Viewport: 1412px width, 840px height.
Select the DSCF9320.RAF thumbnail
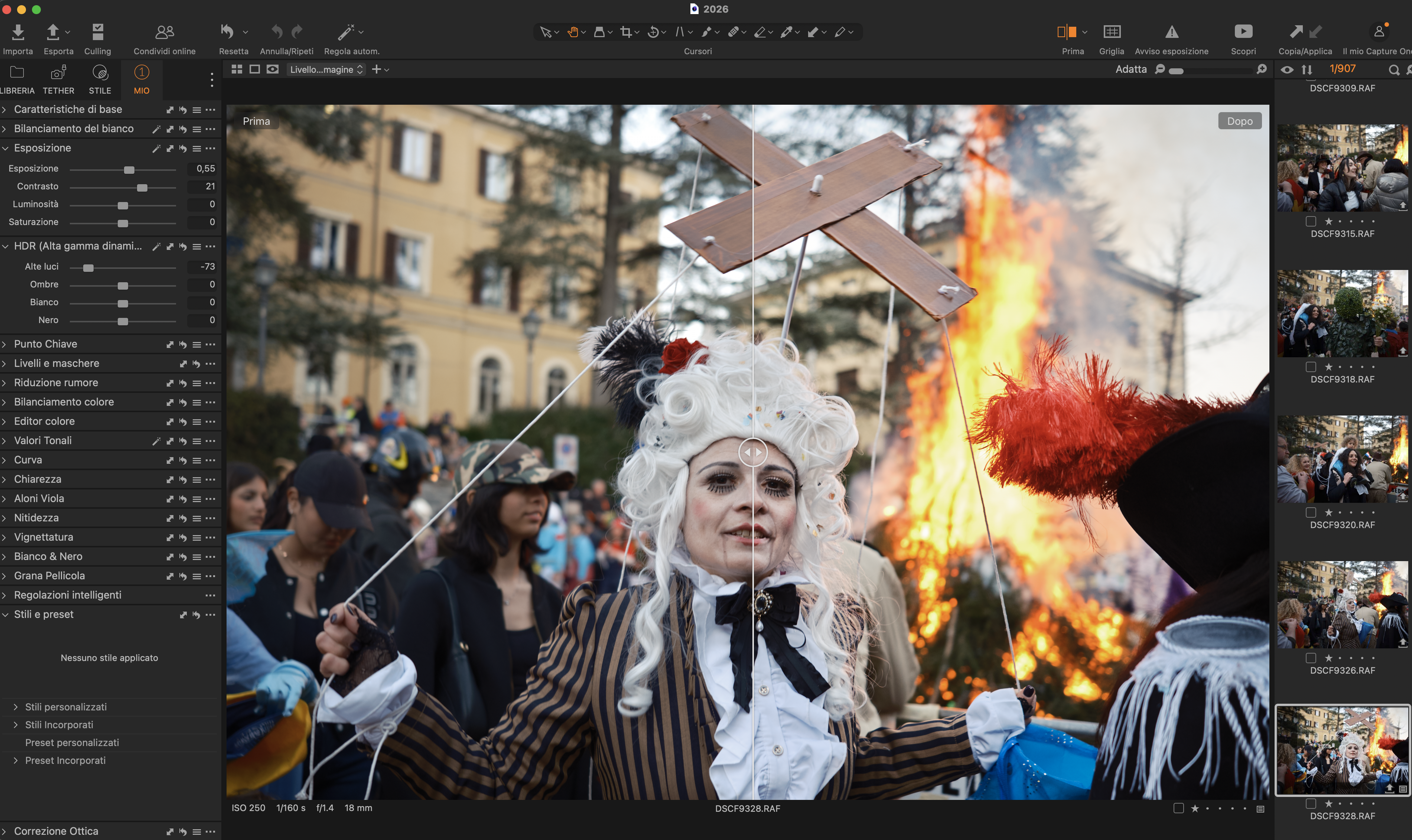tap(1342, 459)
